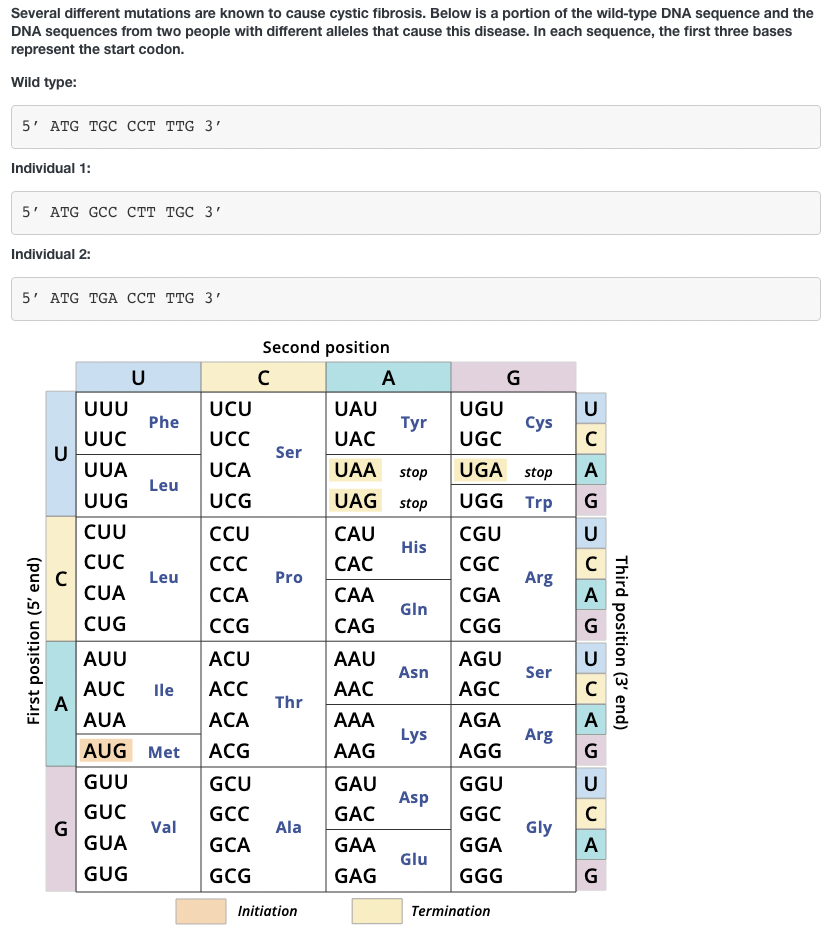The height and width of the screenshot is (932, 834).
Task: Select the wild-type DNA sequence box
Action: click(x=415, y=127)
